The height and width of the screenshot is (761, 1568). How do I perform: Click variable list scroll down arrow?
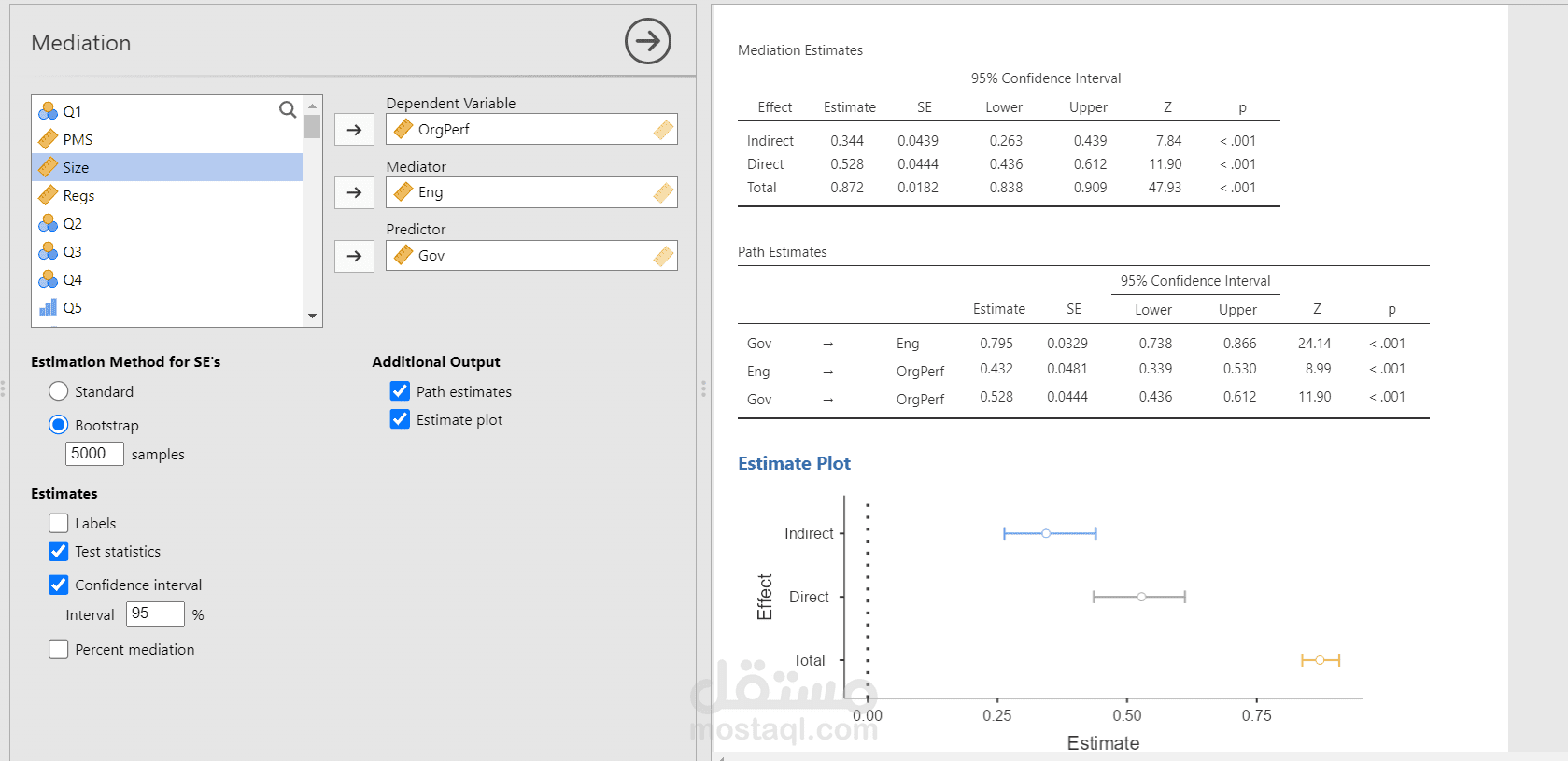coord(313,317)
